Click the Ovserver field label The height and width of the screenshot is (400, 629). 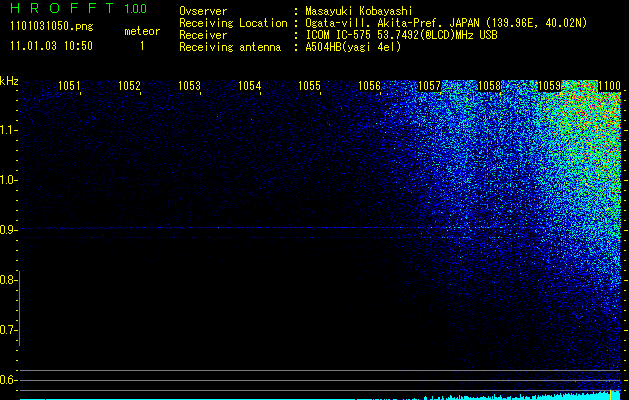pyautogui.click(x=203, y=11)
